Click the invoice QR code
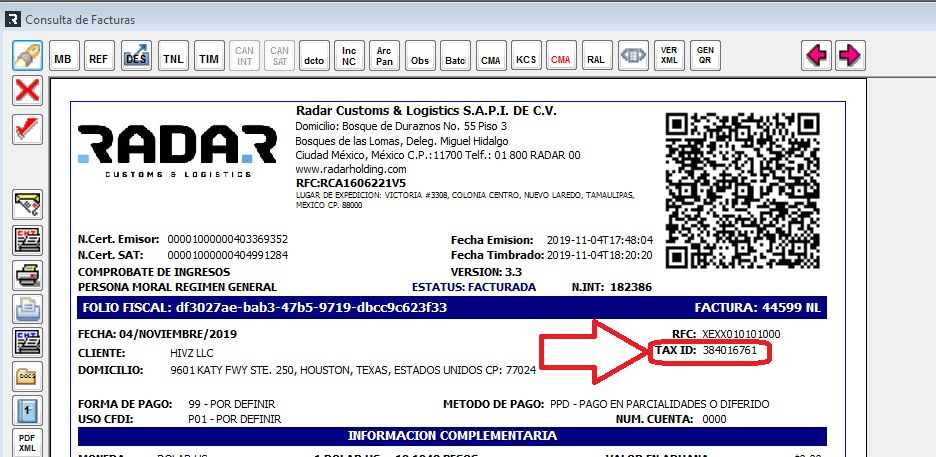 pos(743,190)
